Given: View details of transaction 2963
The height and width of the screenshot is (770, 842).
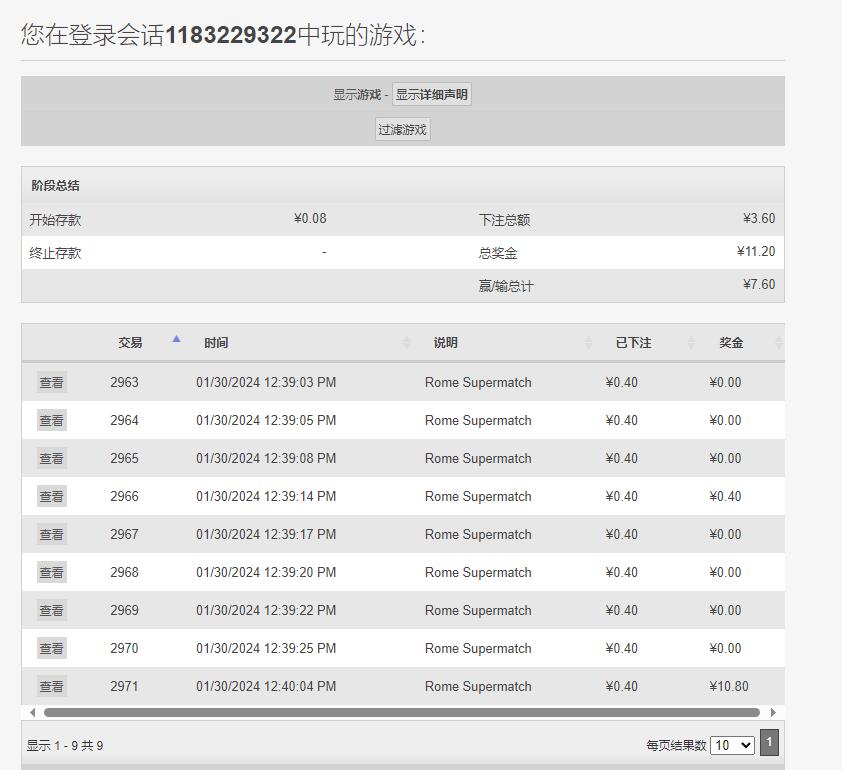Looking at the screenshot, I should tap(51, 383).
